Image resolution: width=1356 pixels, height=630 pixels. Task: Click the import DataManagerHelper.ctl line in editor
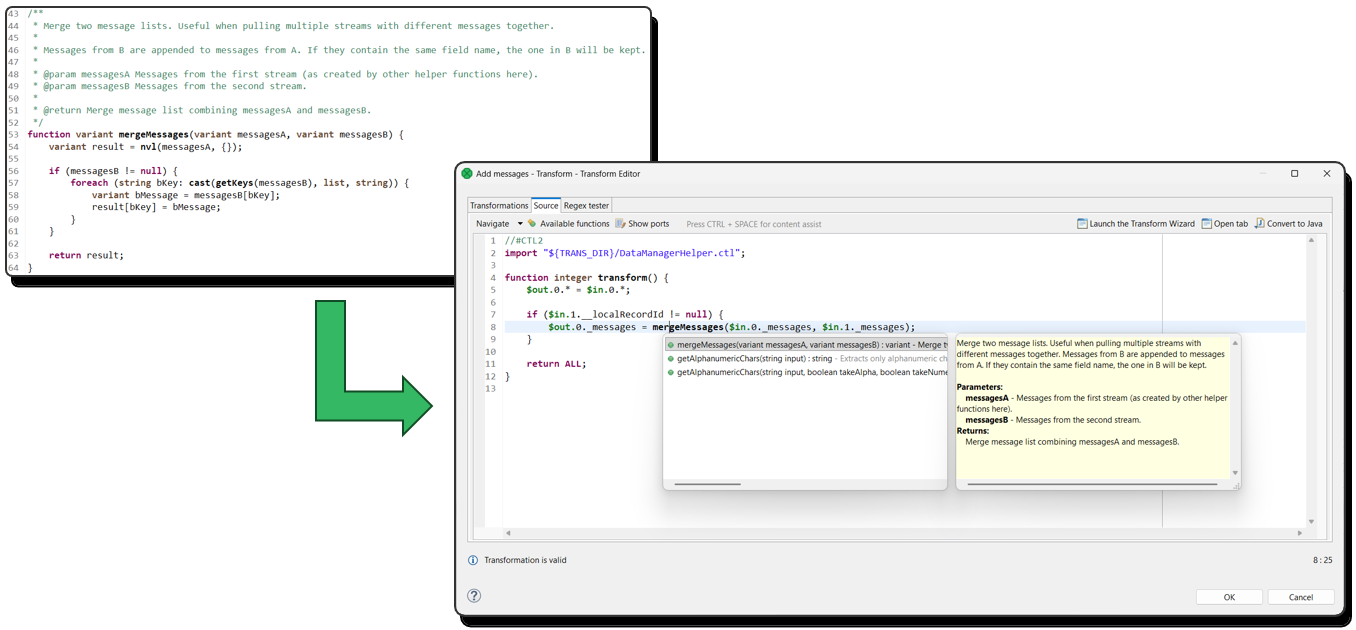pos(625,253)
